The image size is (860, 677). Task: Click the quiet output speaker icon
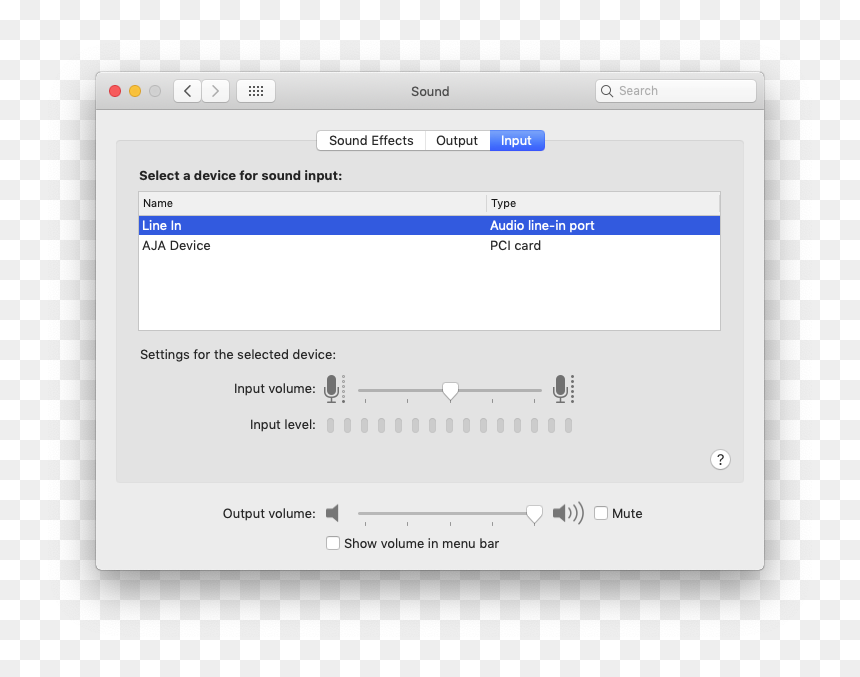point(332,514)
